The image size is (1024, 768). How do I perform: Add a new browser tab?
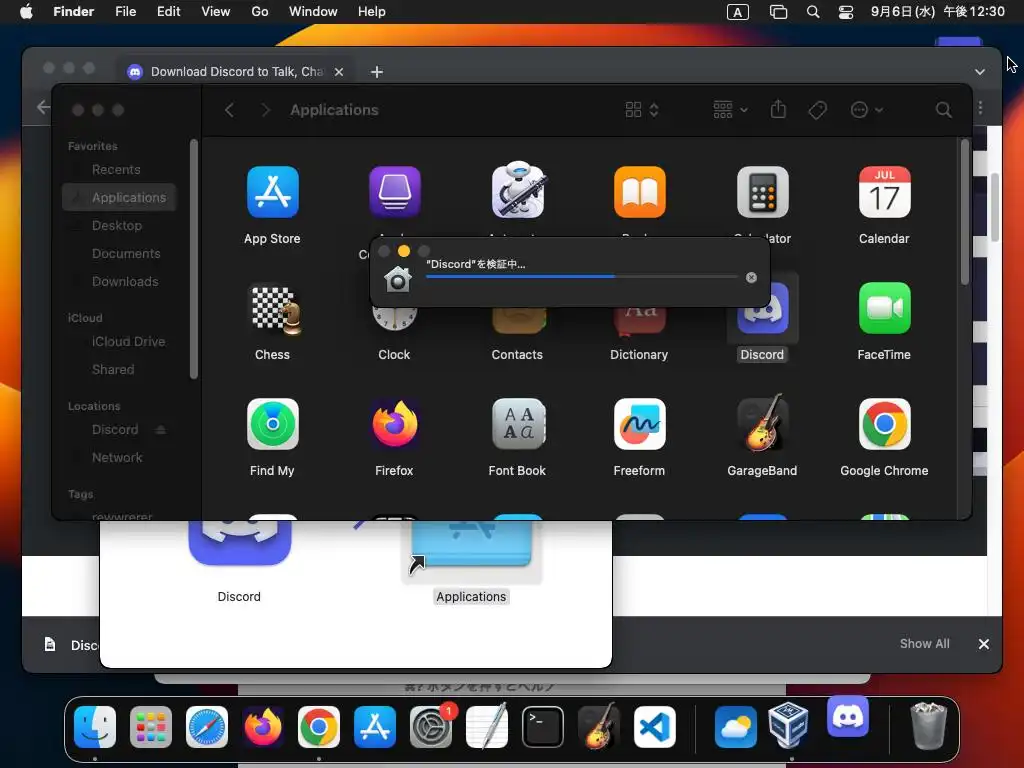(377, 72)
